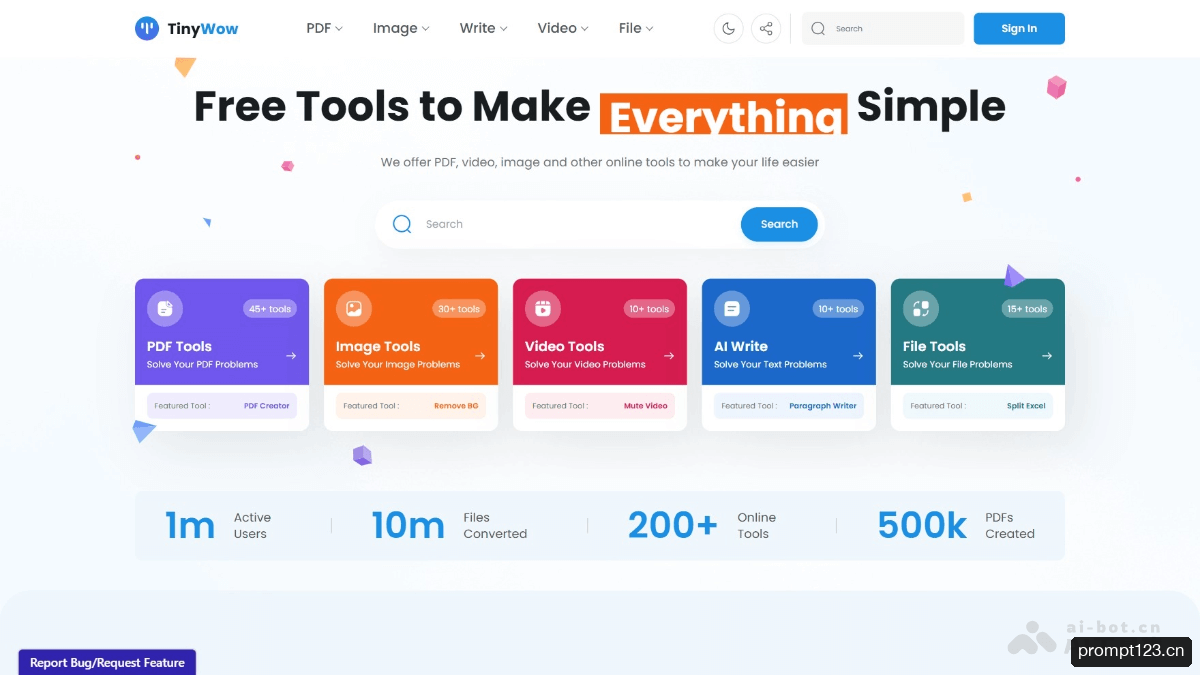Click the Video Tools card icon

click(543, 309)
